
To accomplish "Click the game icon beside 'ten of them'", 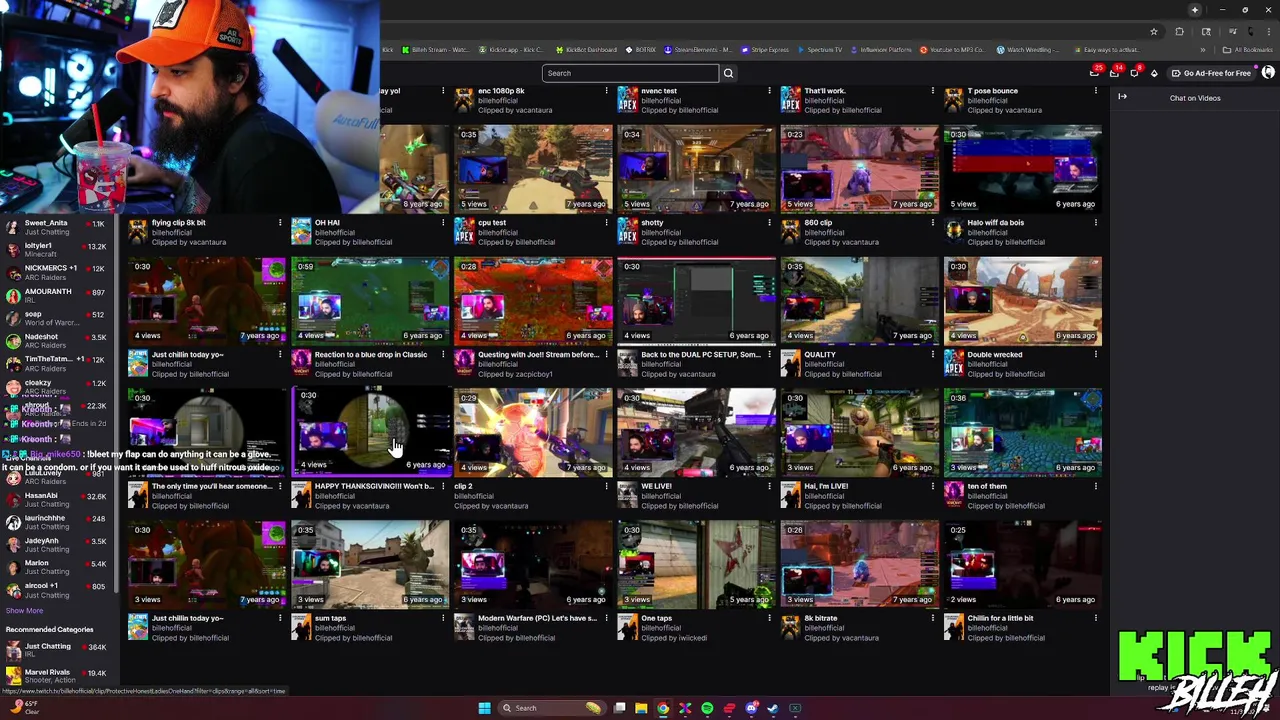I will [x=953, y=495].
